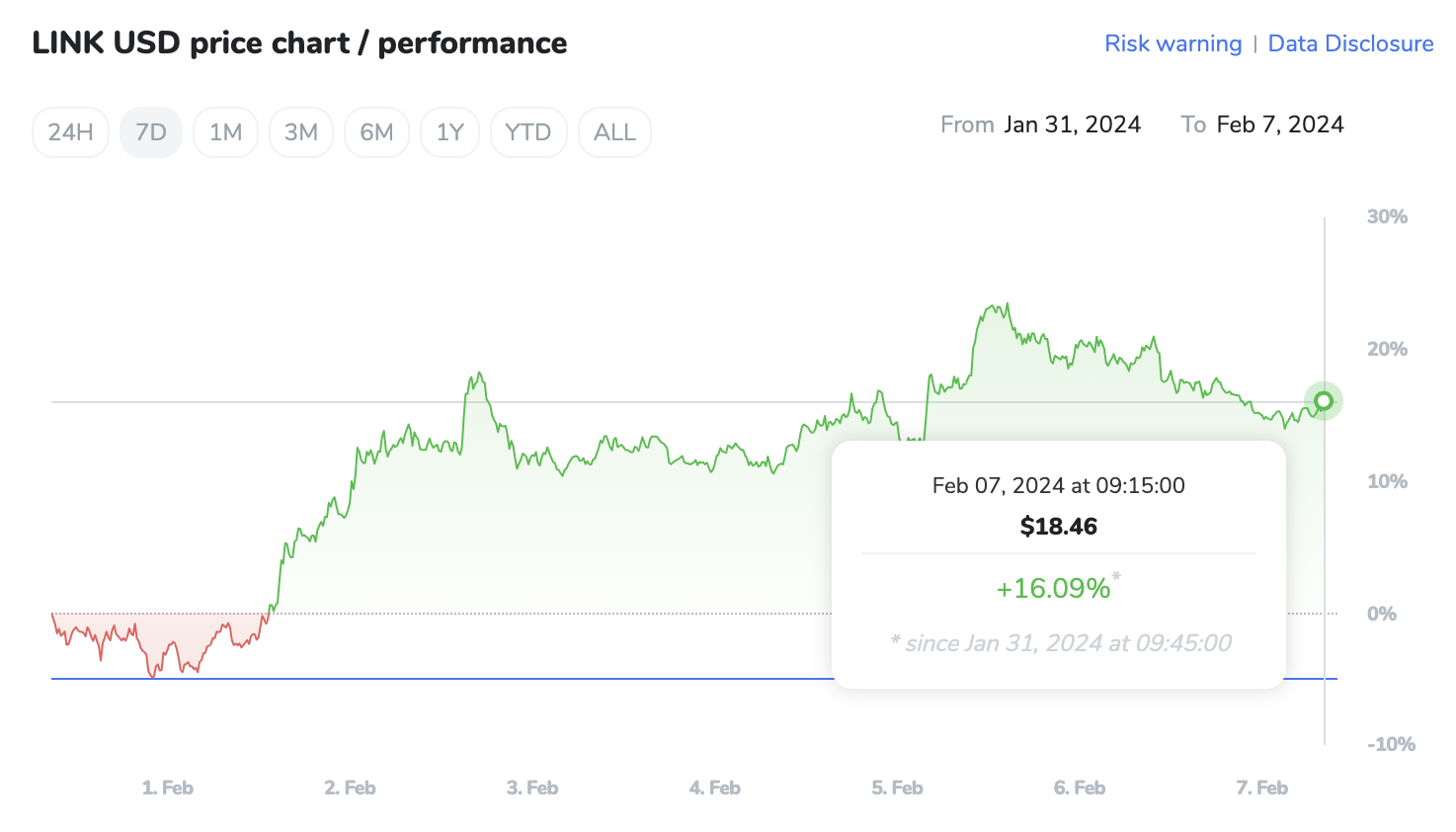1456x832 pixels.
Task: Select the 7D time range
Action: 151,132
